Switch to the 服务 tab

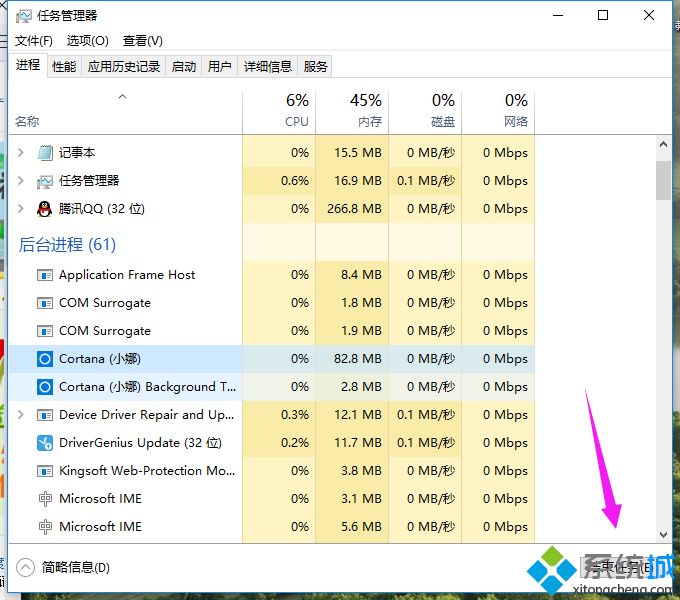315,67
